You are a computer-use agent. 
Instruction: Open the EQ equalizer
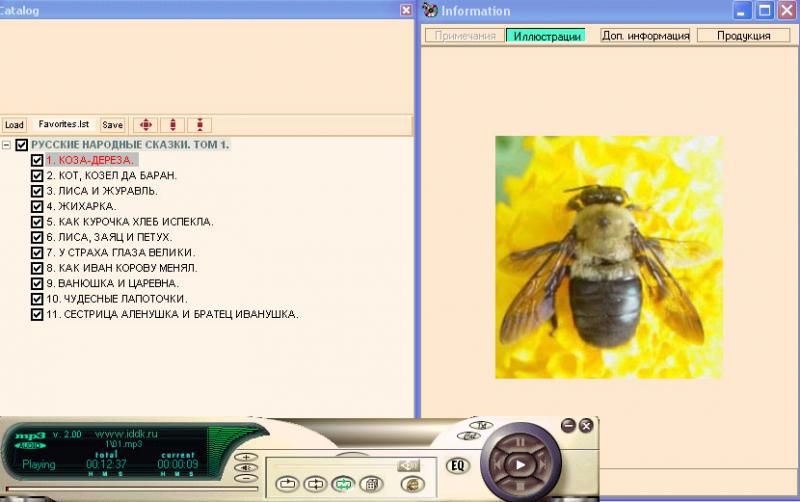[458, 465]
